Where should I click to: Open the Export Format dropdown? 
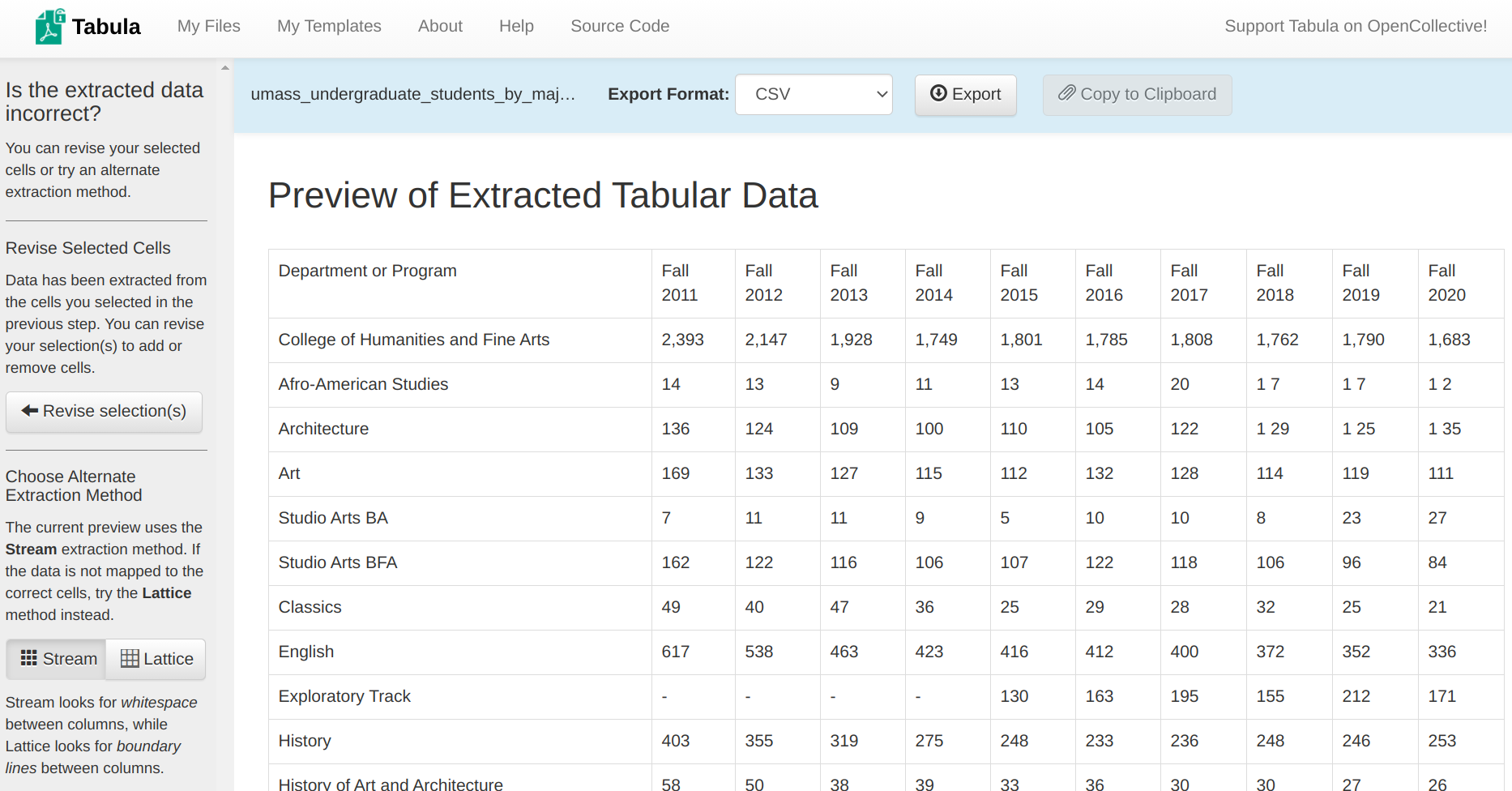814,94
